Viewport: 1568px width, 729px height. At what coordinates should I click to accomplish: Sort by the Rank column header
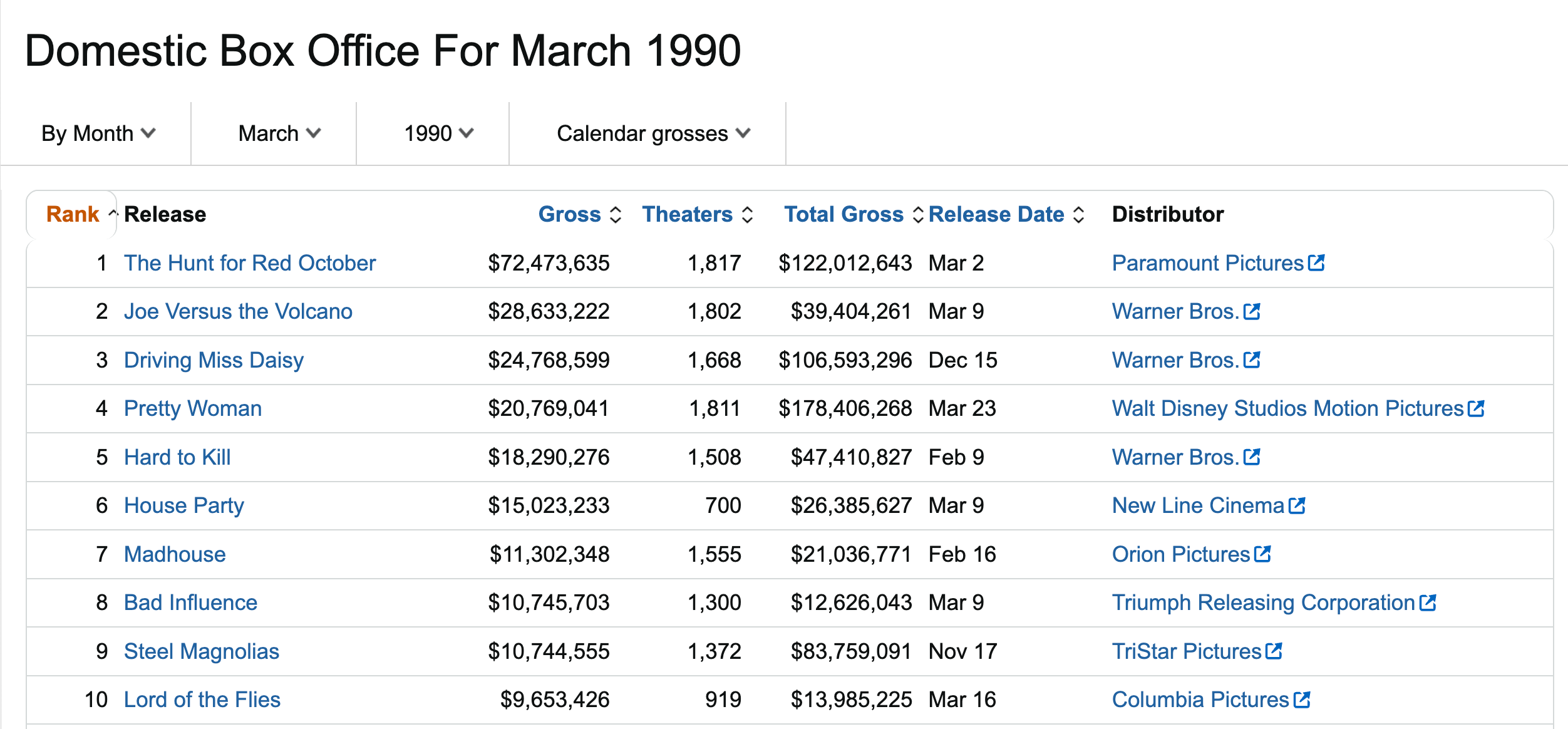click(x=73, y=214)
